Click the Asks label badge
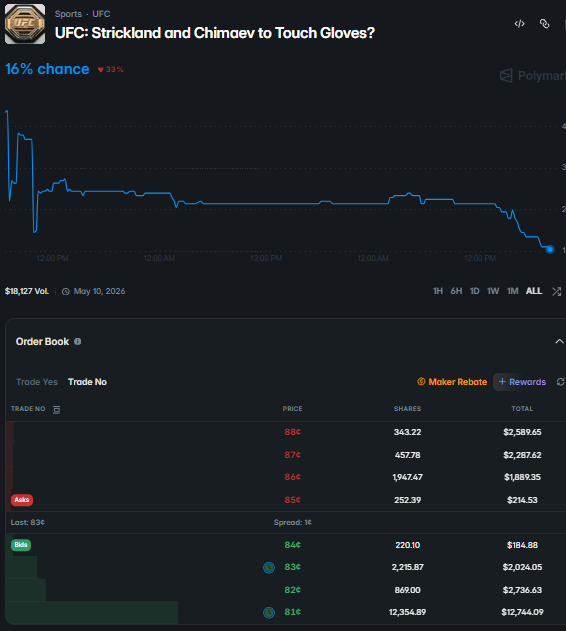Screen dimensions: 566x631 tap(22, 500)
